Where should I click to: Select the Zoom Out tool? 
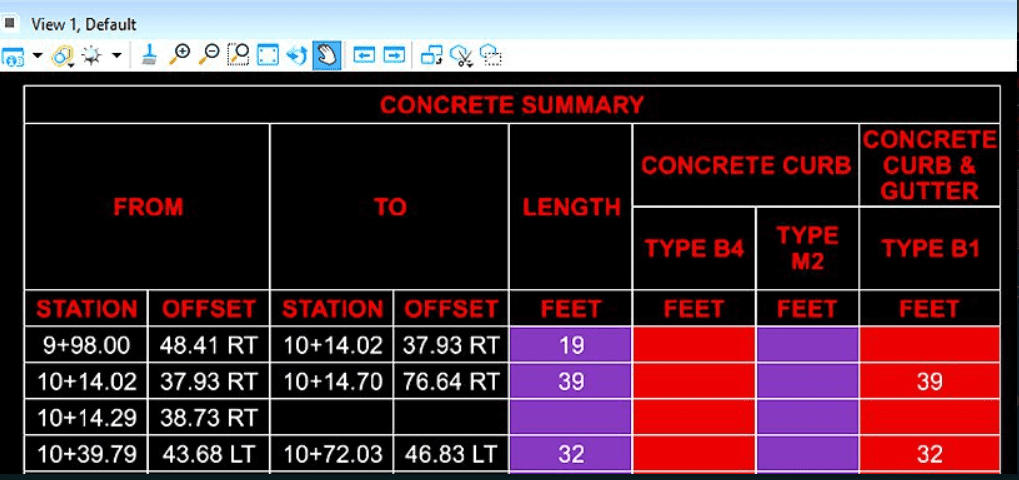209,55
